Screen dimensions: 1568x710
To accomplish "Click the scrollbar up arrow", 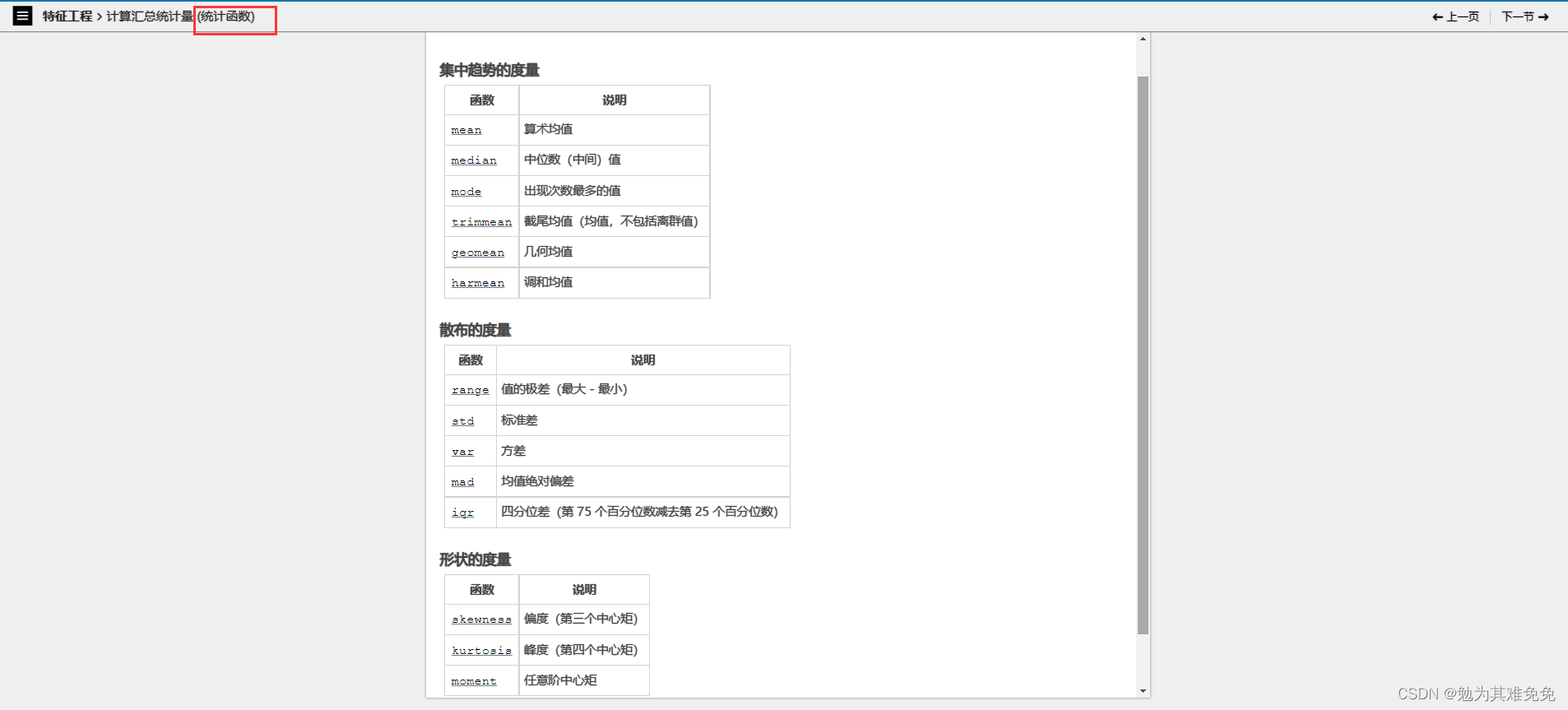I will click(1143, 39).
